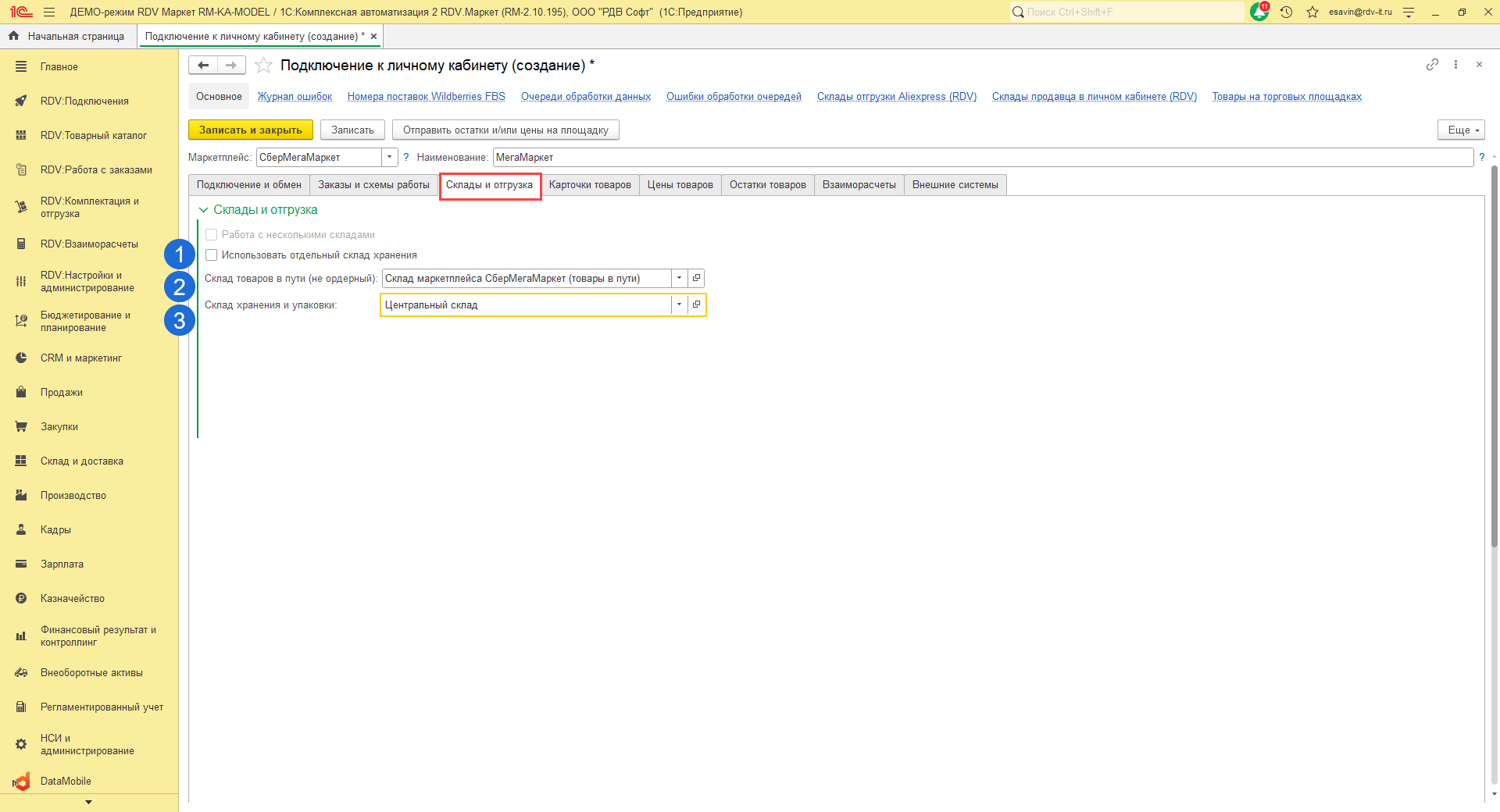Open Central warehouse field's open-form icon
The width and height of the screenshot is (1500, 812).
[x=696, y=304]
